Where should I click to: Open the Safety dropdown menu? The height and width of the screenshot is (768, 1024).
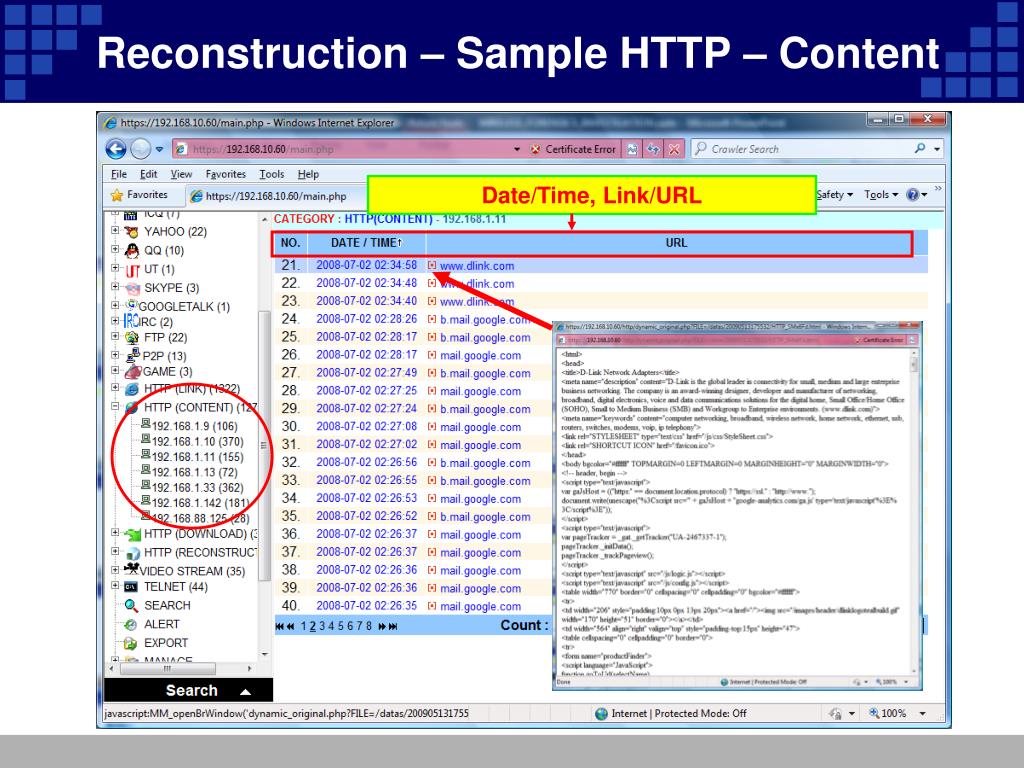click(835, 195)
